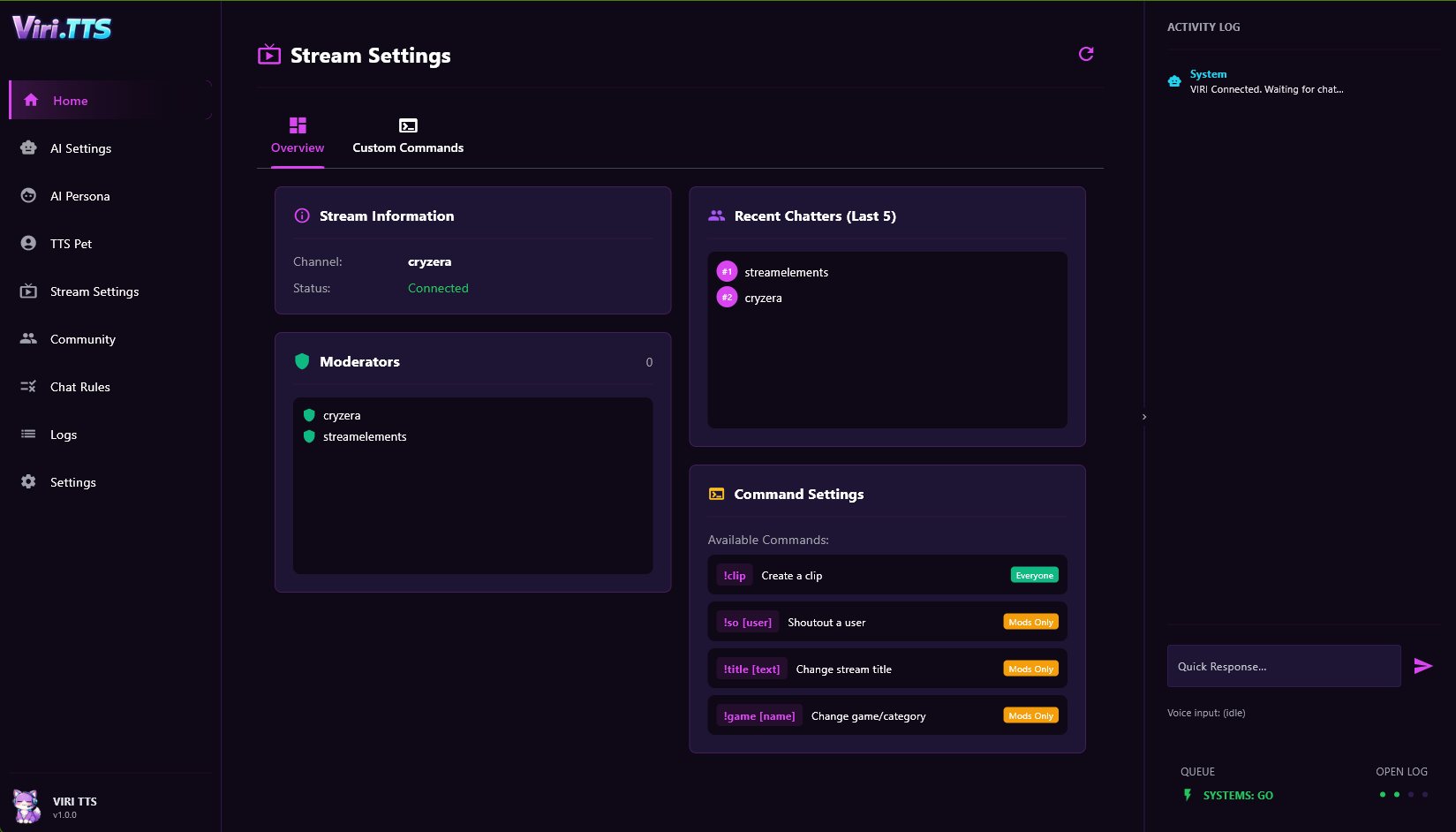Send quick response with the paper plane icon
Image resolution: width=1456 pixels, height=832 pixels.
tap(1423, 666)
